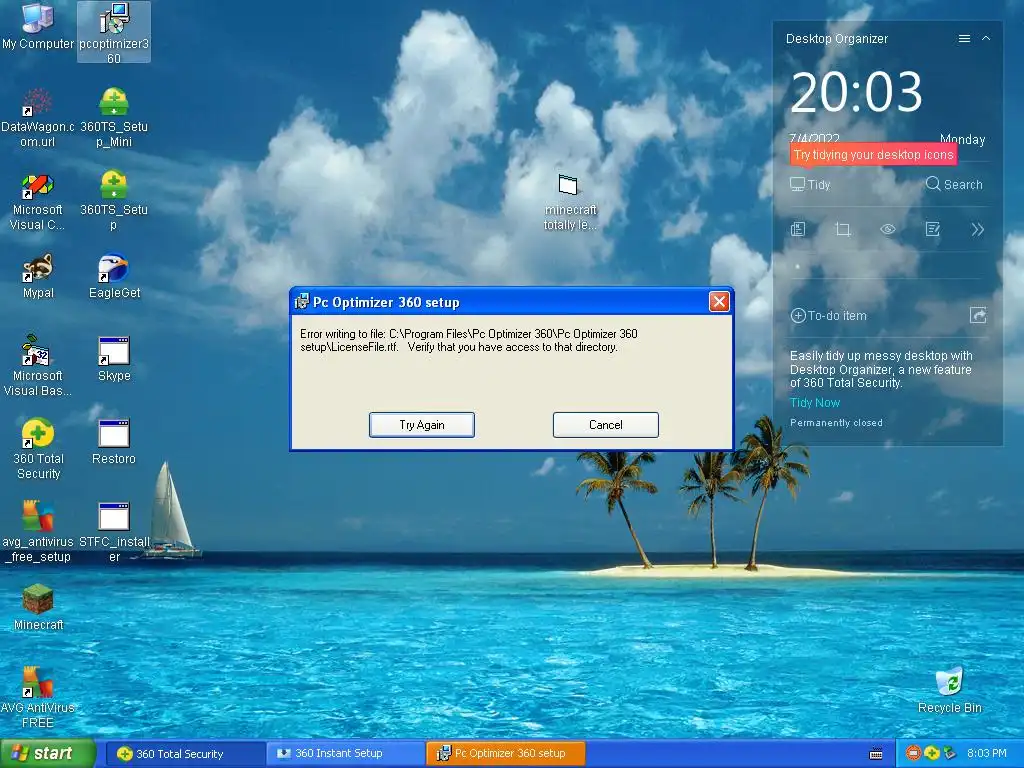Click the 'Try tidying your desktop icons' tooltip
Image resolution: width=1024 pixels, height=768 pixels.
pos(873,155)
